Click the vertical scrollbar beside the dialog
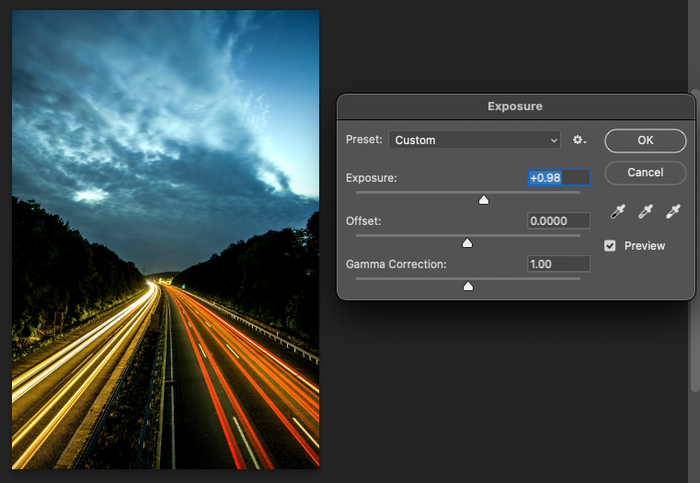The width and height of the screenshot is (700, 483). click(695, 241)
